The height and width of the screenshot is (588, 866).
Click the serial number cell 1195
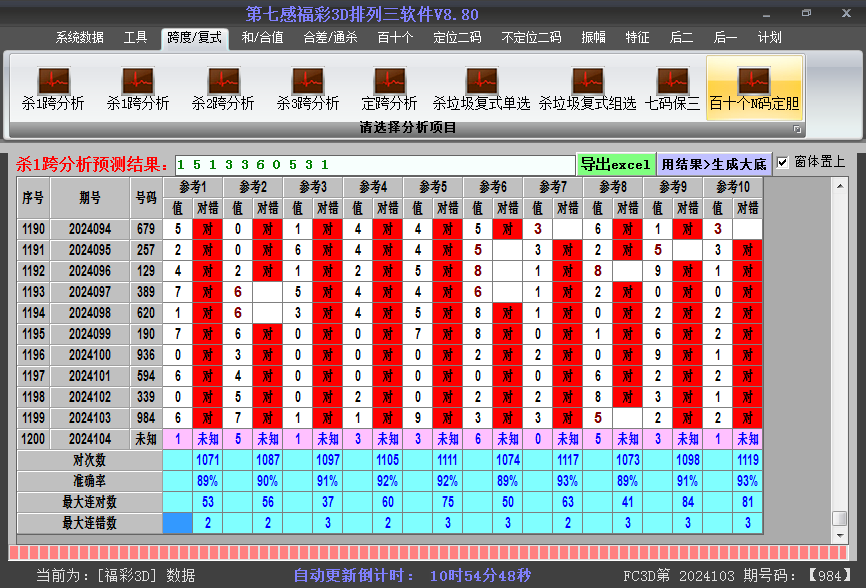coord(33,334)
